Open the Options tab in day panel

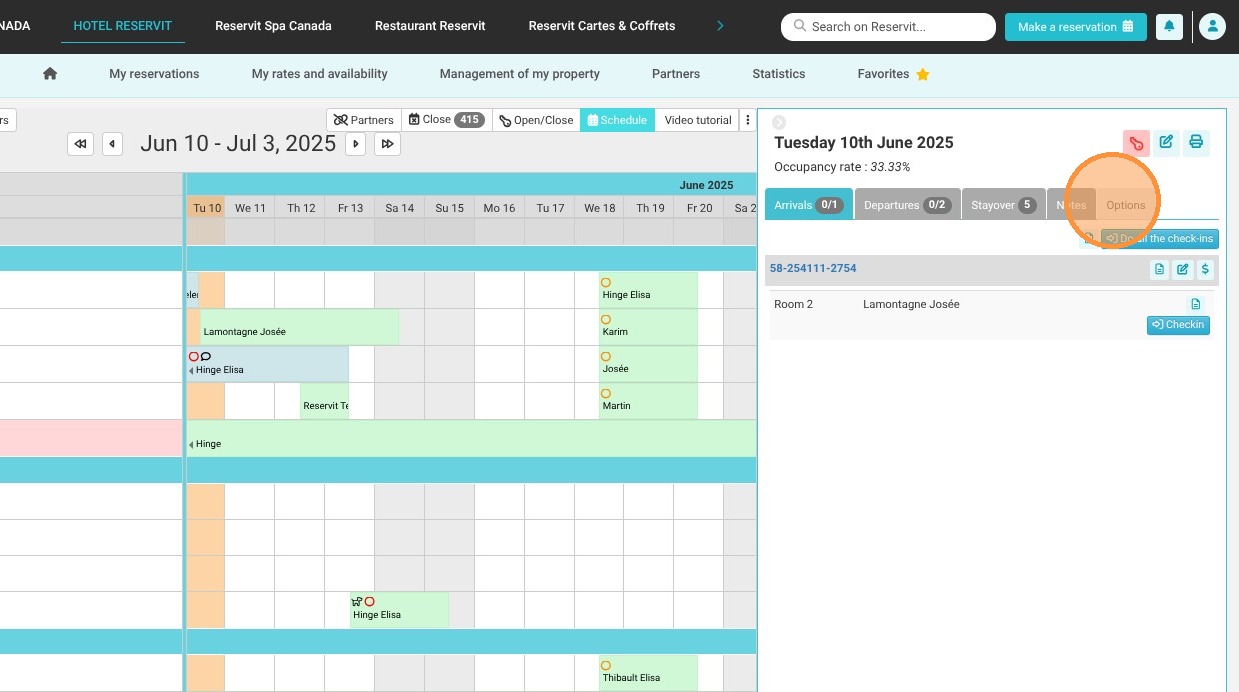coord(1125,205)
